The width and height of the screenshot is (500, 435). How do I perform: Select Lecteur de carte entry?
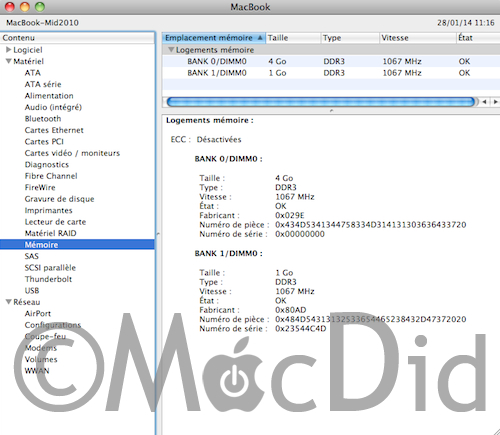pyautogui.click(x=55, y=222)
